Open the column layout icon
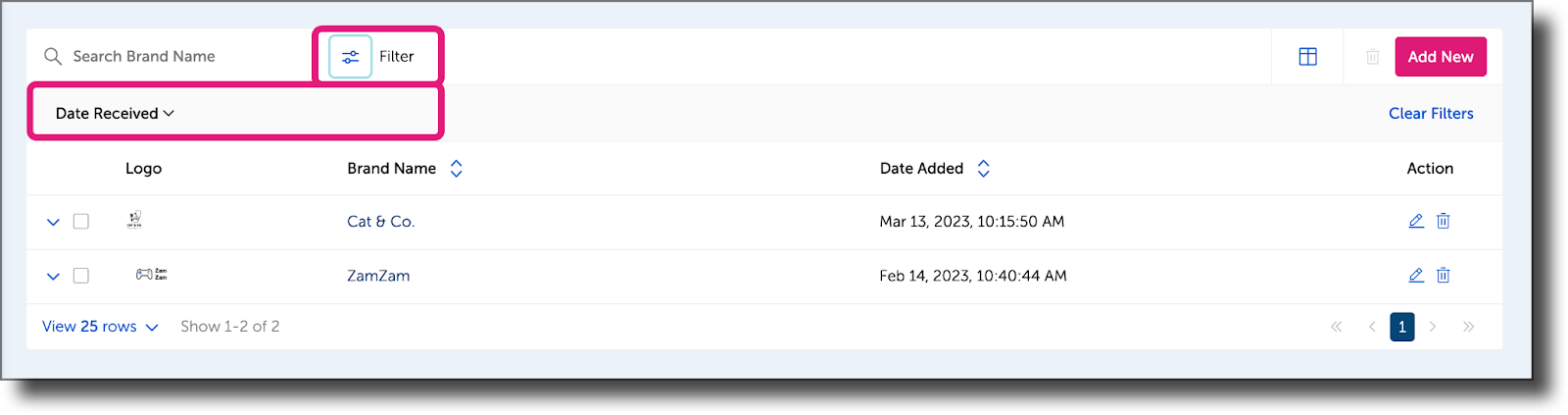 pos(1307,57)
